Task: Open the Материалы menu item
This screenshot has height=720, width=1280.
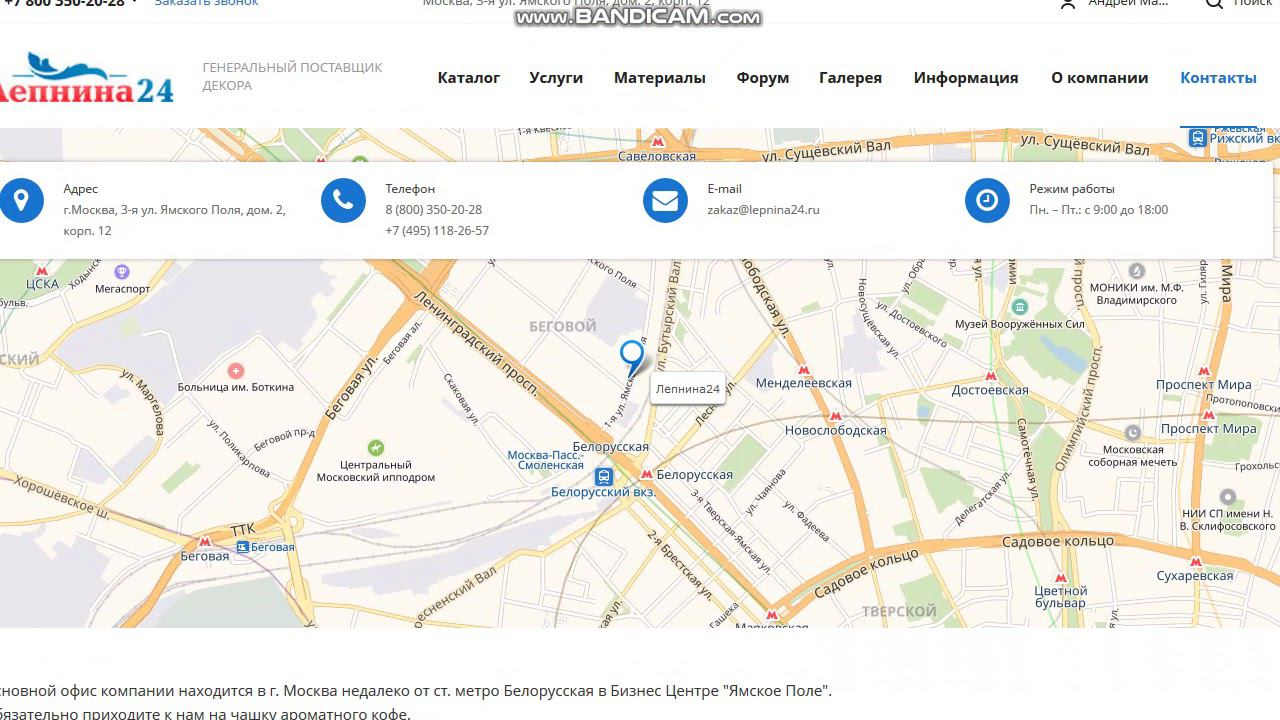Action: point(660,78)
